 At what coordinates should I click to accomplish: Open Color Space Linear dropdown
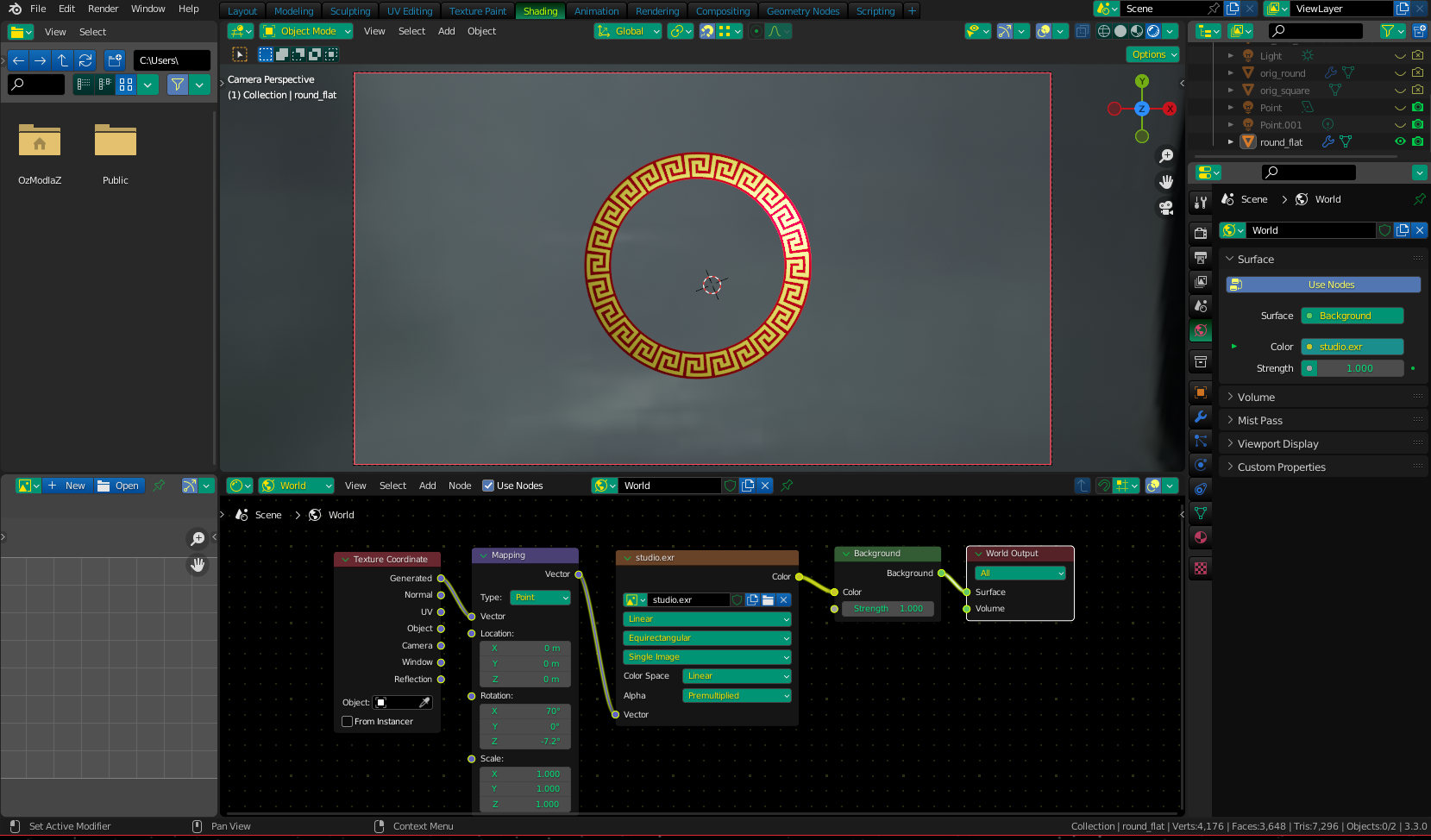737,676
